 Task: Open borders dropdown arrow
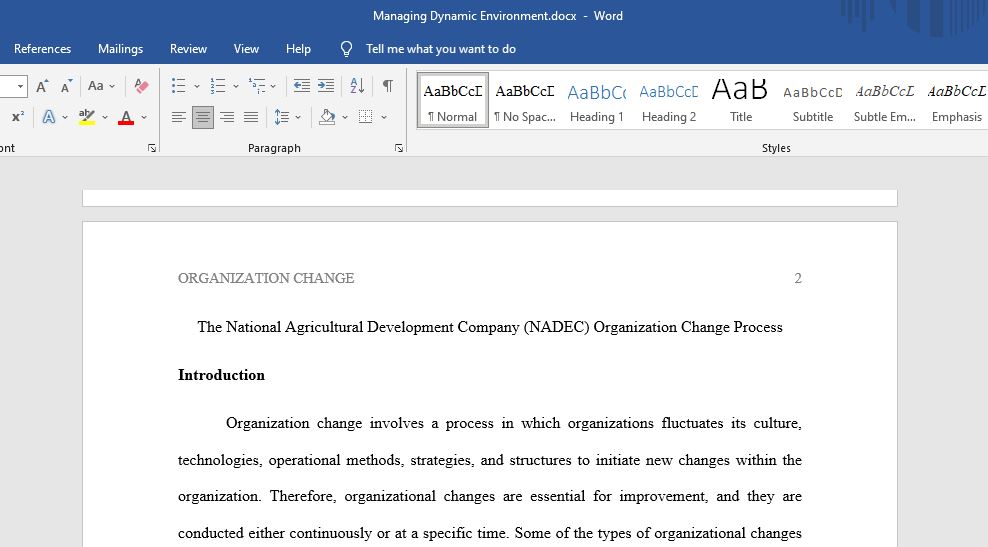click(x=384, y=117)
